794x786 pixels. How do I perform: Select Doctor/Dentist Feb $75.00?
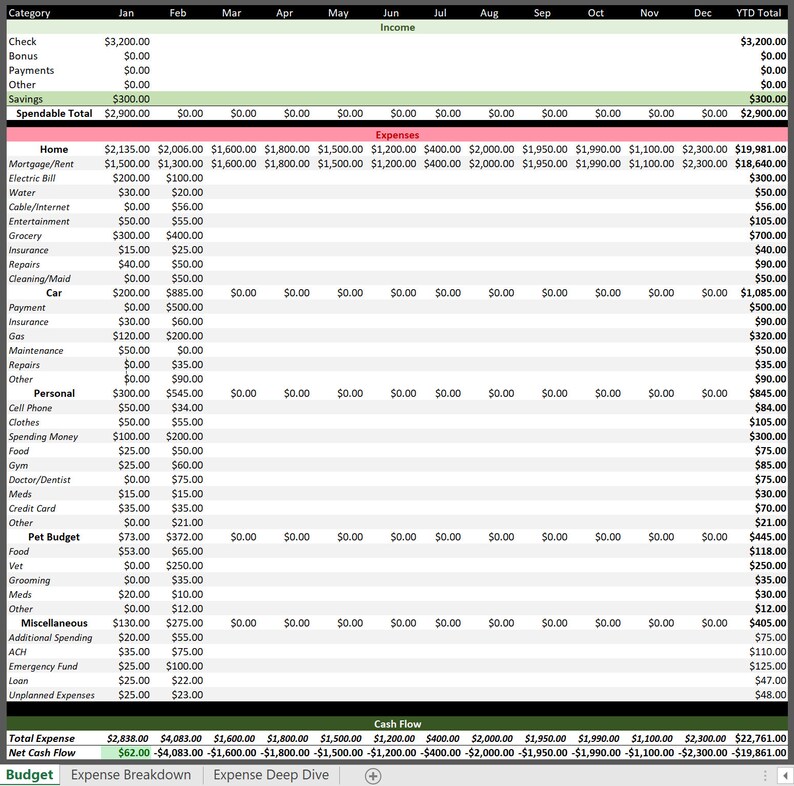point(187,480)
